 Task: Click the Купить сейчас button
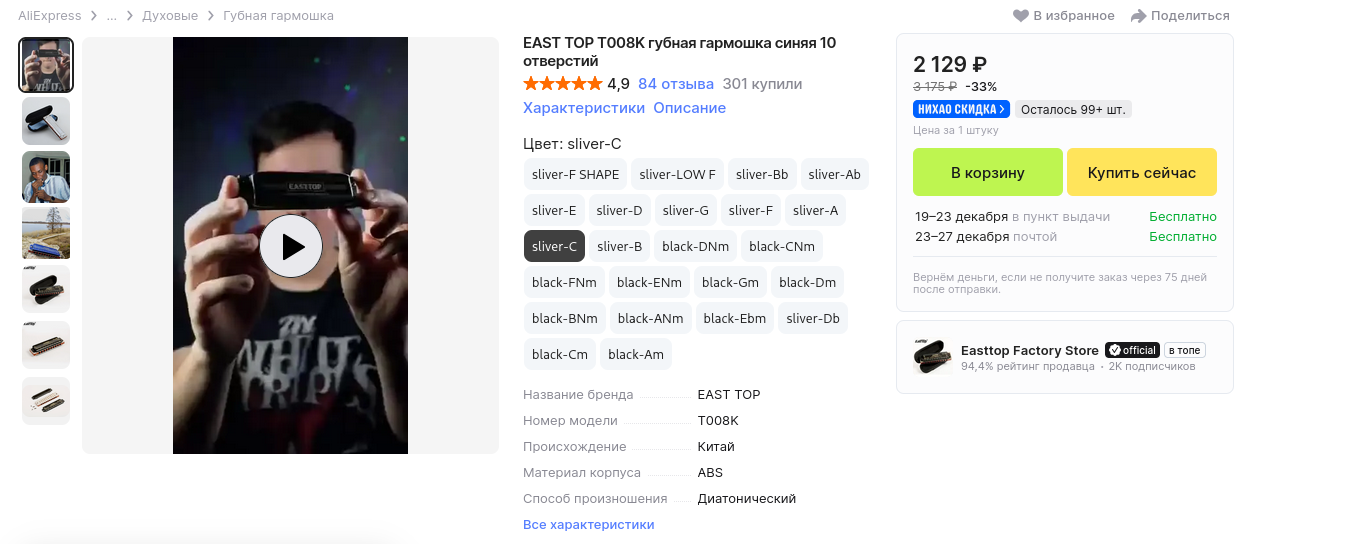point(1141,172)
